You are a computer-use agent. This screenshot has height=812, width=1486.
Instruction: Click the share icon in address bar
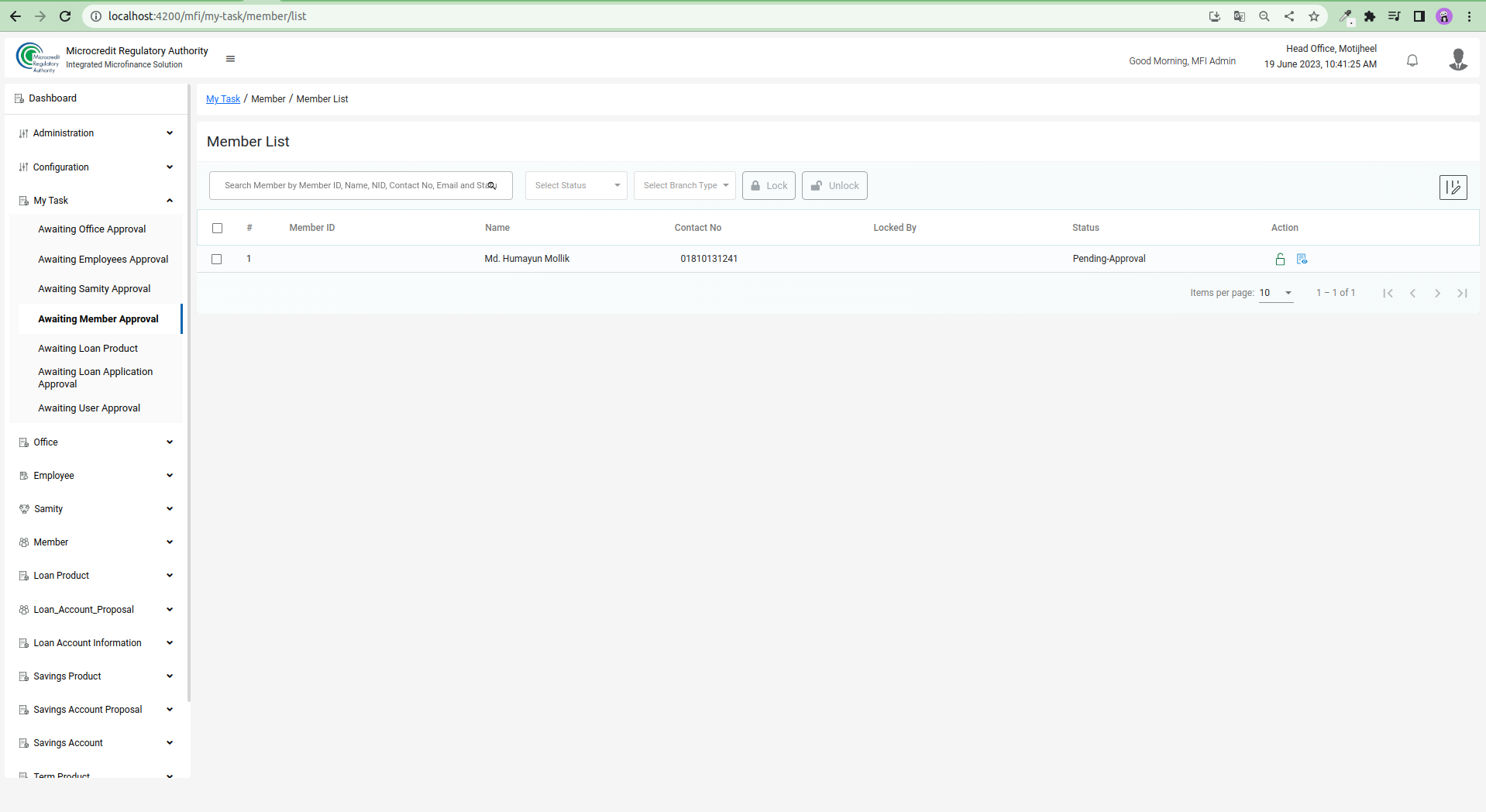(1289, 16)
